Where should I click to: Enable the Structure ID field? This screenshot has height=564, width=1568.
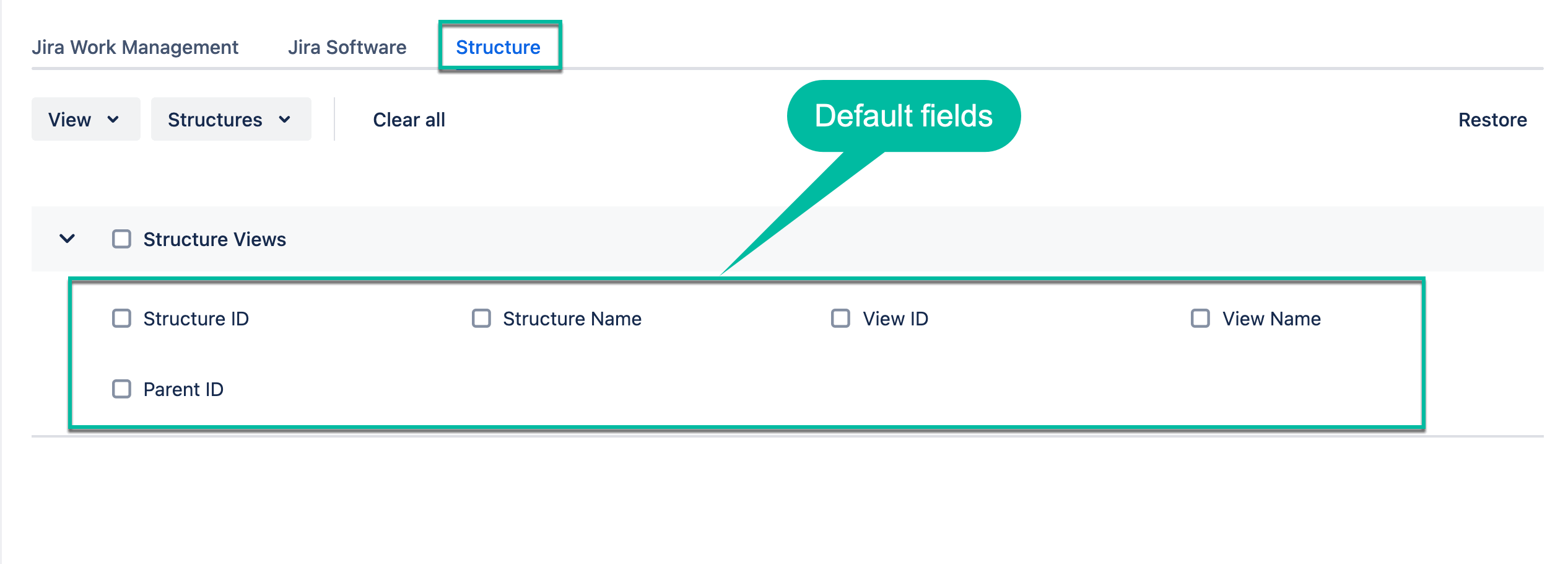[121, 318]
